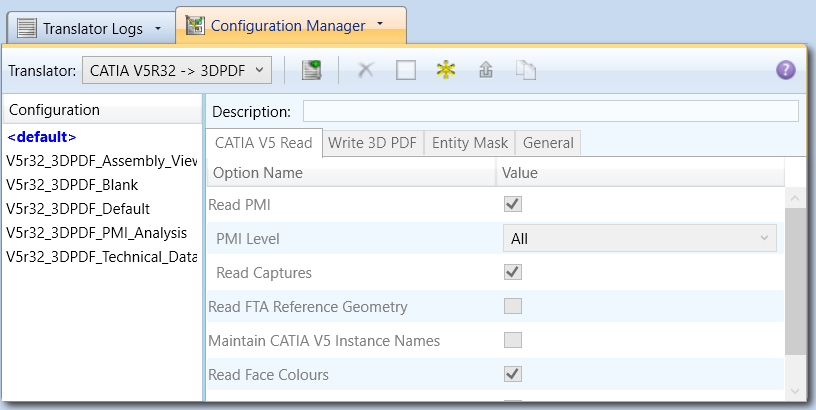Select V5r32_3DPDF_Default configuration
Screen dimensions: 816x410
(x=78, y=209)
